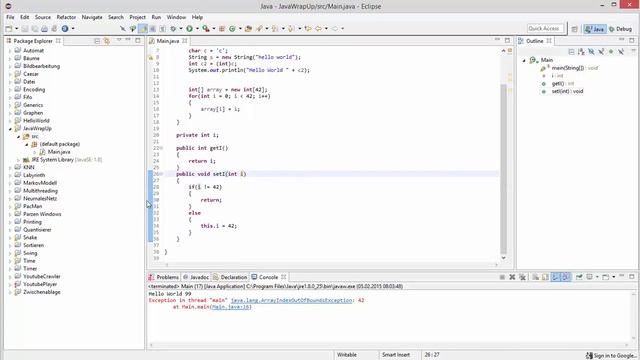
Task: Click Sort alphabetically icon in Outline
Action: coord(581,51)
